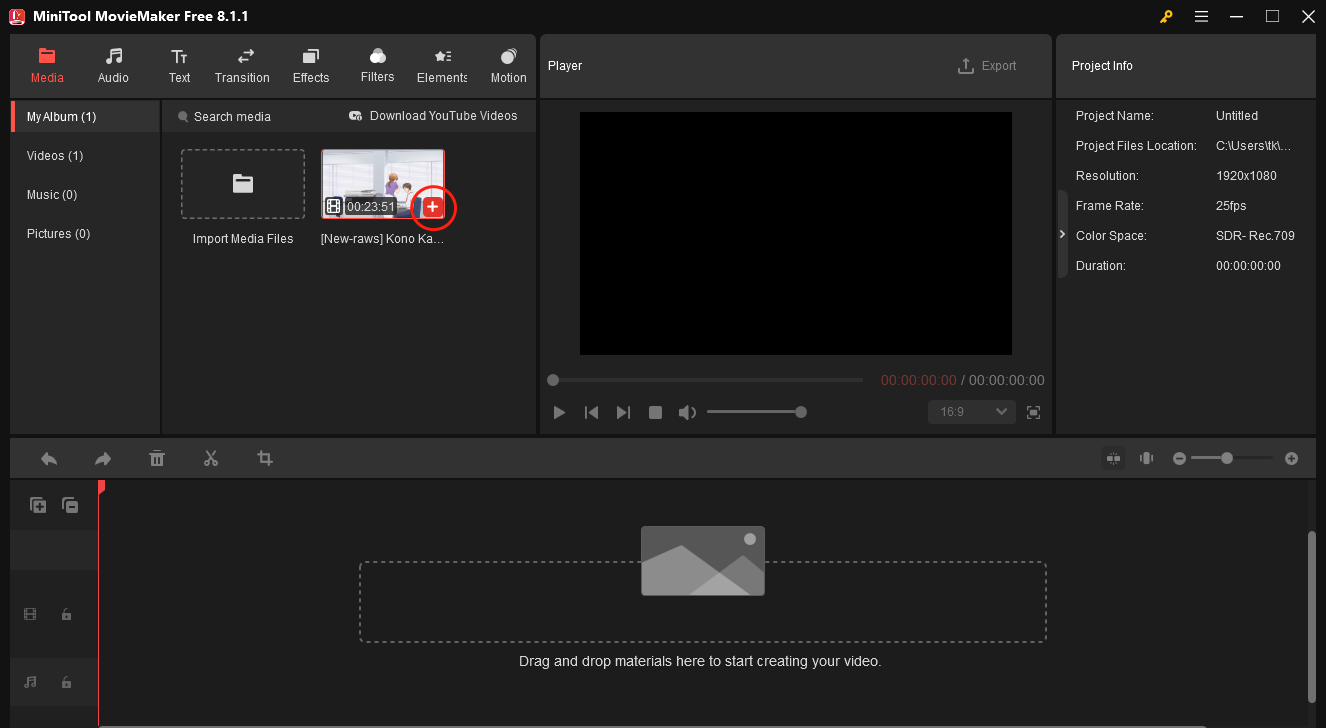Select the Kono Ka... video thumbnail
Image resolution: width=1326 pixels, height=728 pixels.
pos(383,184)
